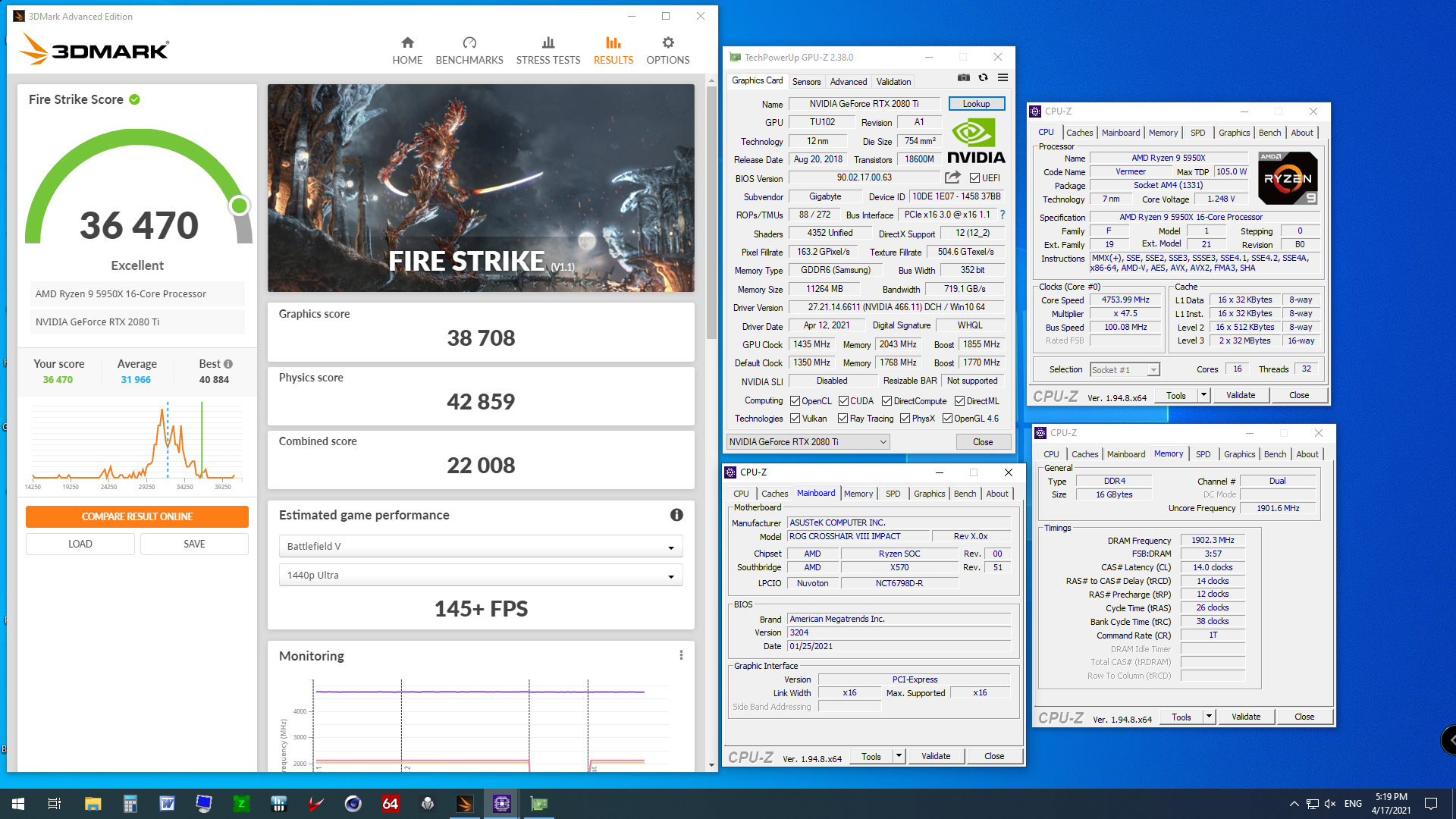Toggle the Vulkan checkbox in GPU-Z
This screenshot has width=1456, height=819.
point(795,419)
